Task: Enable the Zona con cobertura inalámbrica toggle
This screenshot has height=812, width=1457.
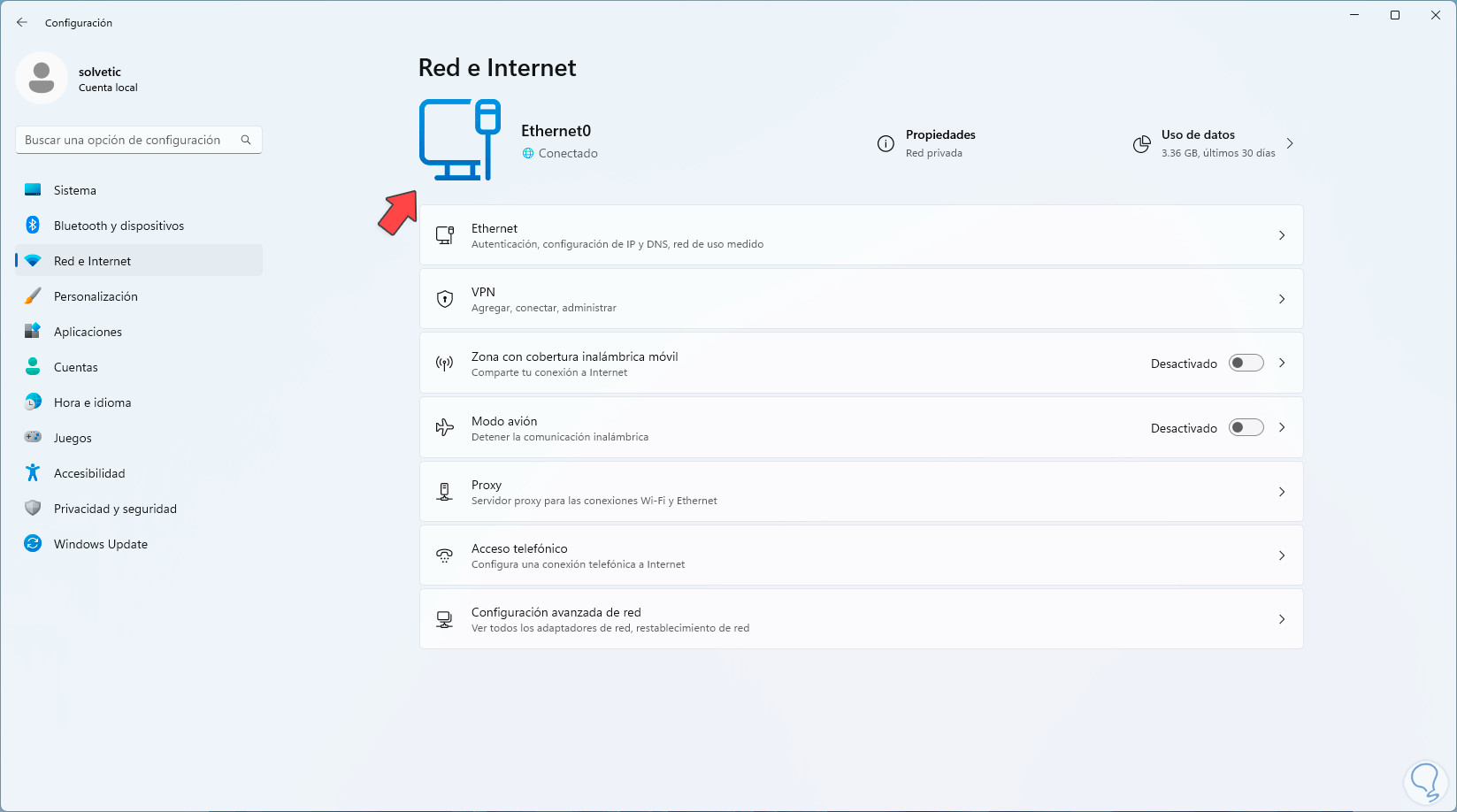Action: [1246, 364]
